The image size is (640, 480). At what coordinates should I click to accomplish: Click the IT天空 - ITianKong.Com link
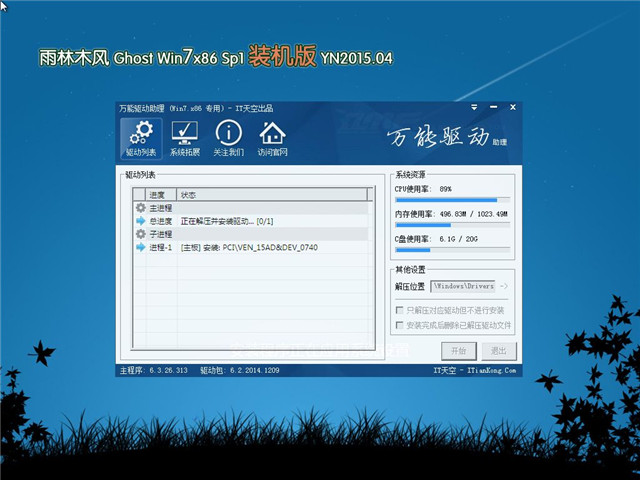point(475,370)
